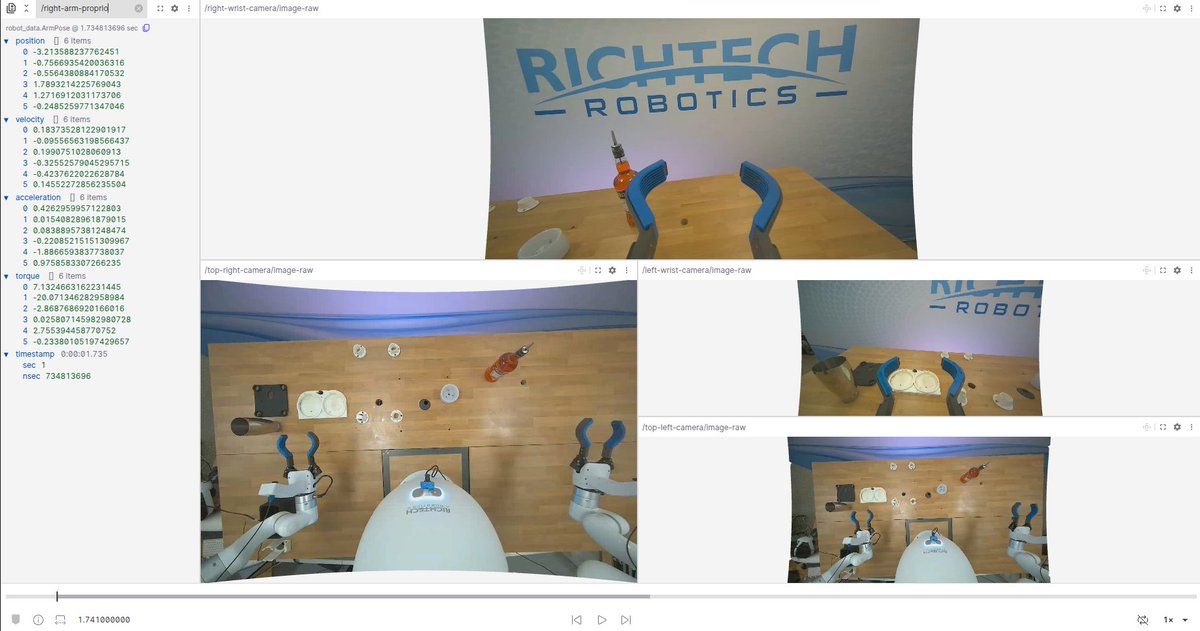The width and height of the screenshot is (1200, 631).
Task: Click the playback timeline scrubber bar
Action: tap(600, 596)
